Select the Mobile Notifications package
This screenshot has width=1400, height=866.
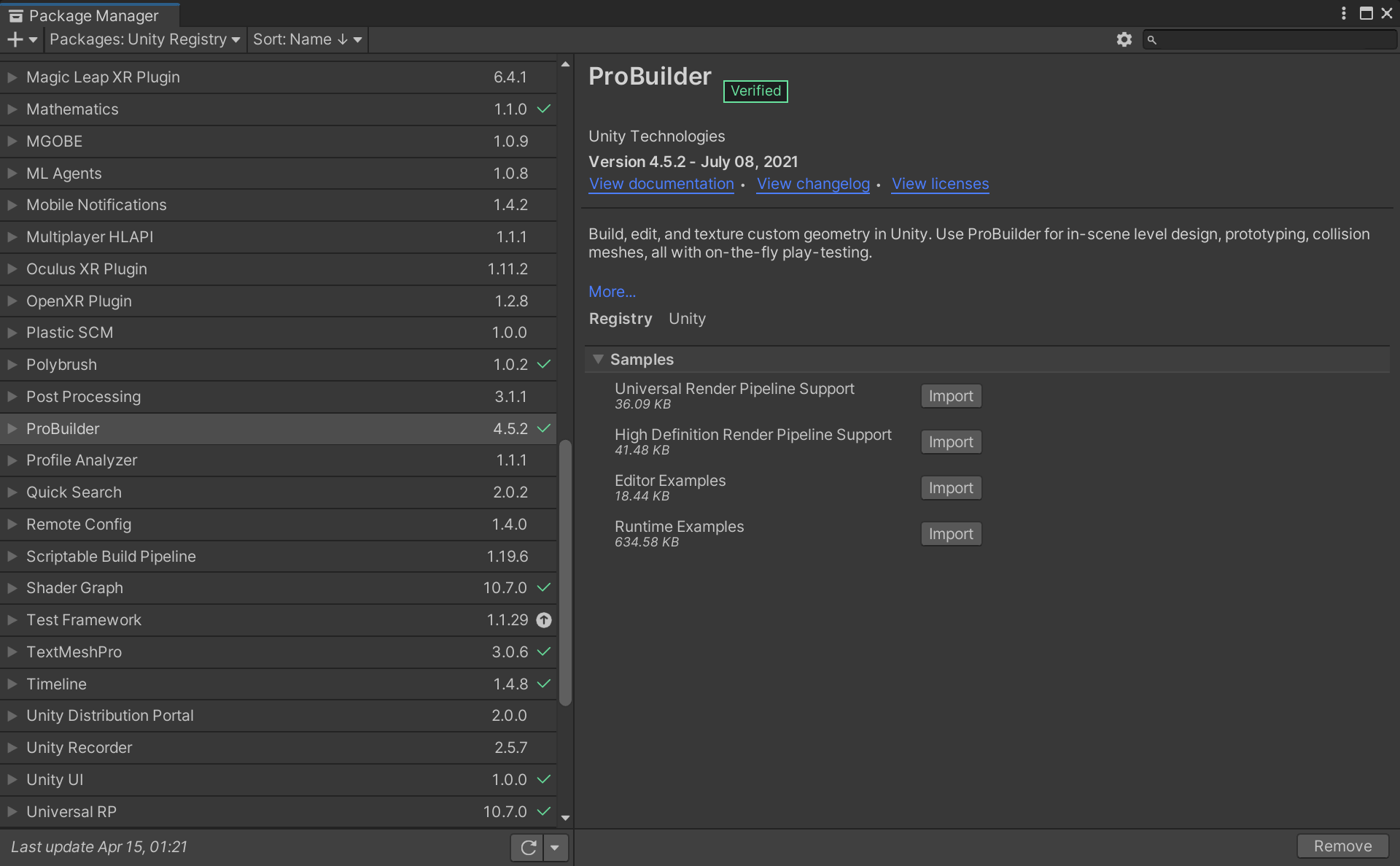coord(278,205)
